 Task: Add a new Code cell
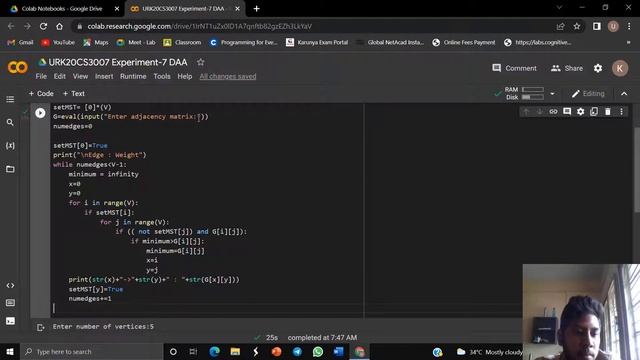pyautogui.click(x=41, y=93)
